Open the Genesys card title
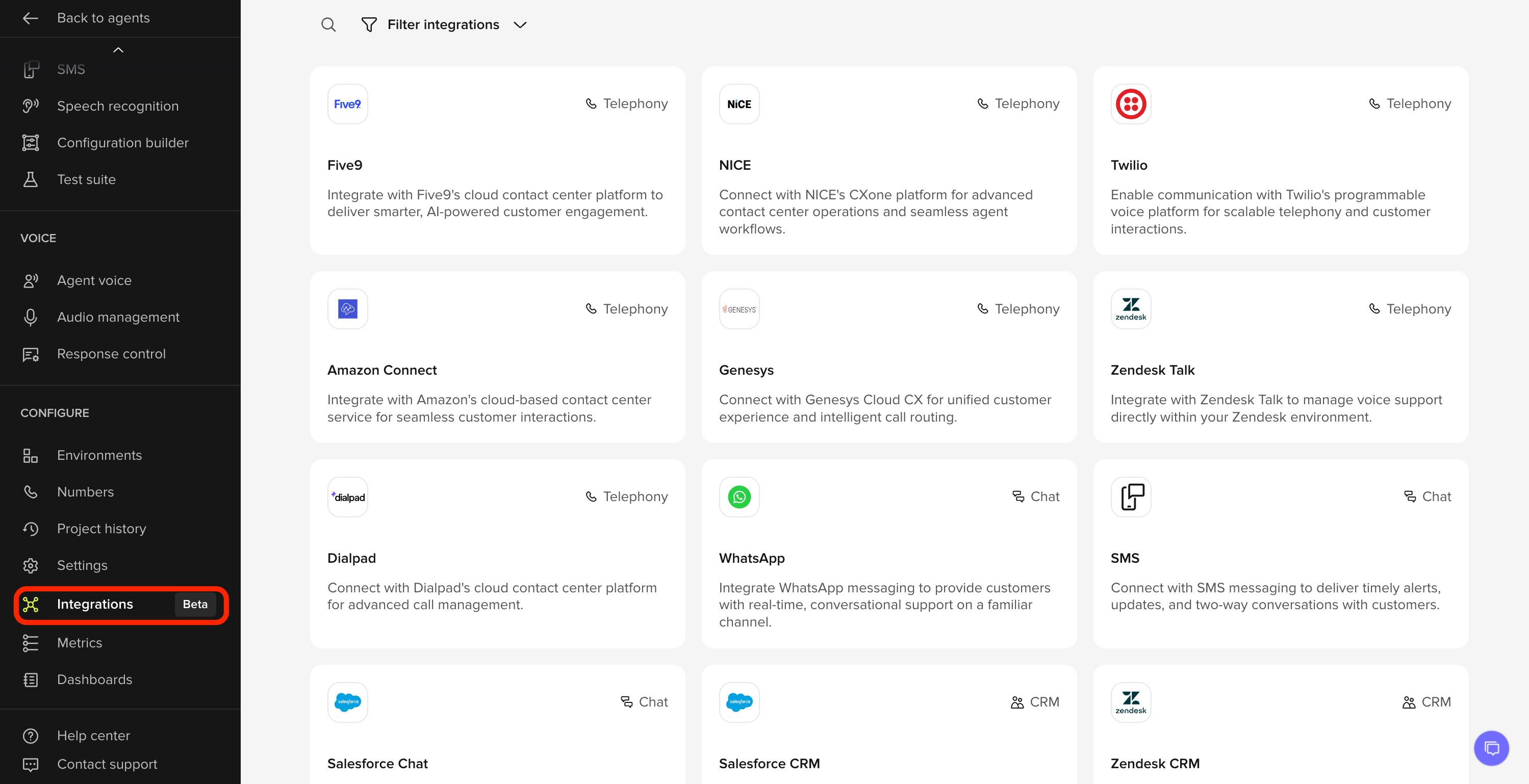The width and height of the screenshot is (1529, 784). [x=746, y=370]
